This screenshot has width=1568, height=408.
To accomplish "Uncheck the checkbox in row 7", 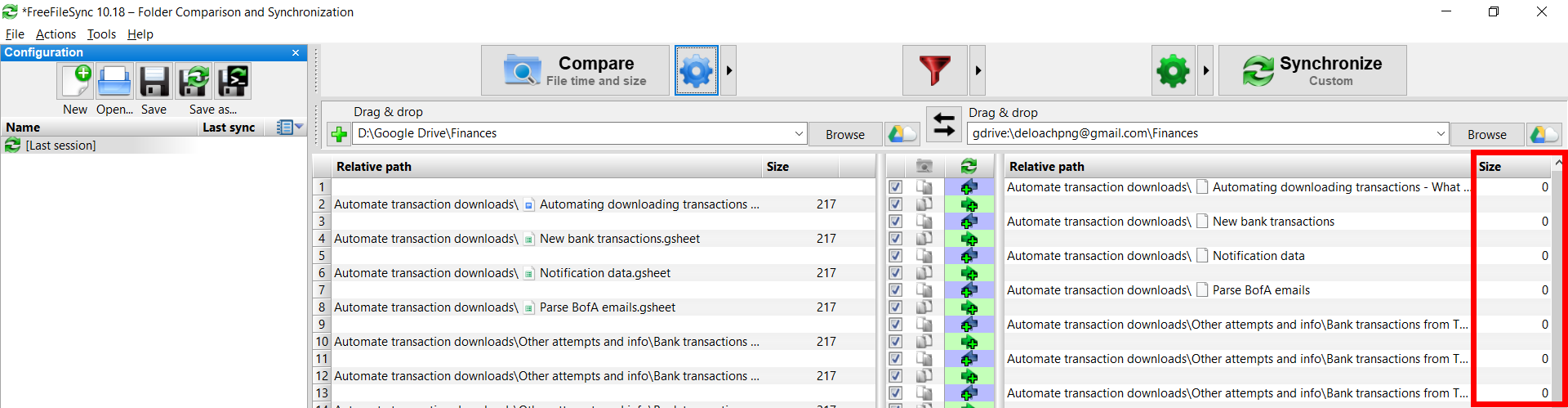I will [x=896, y=290].
